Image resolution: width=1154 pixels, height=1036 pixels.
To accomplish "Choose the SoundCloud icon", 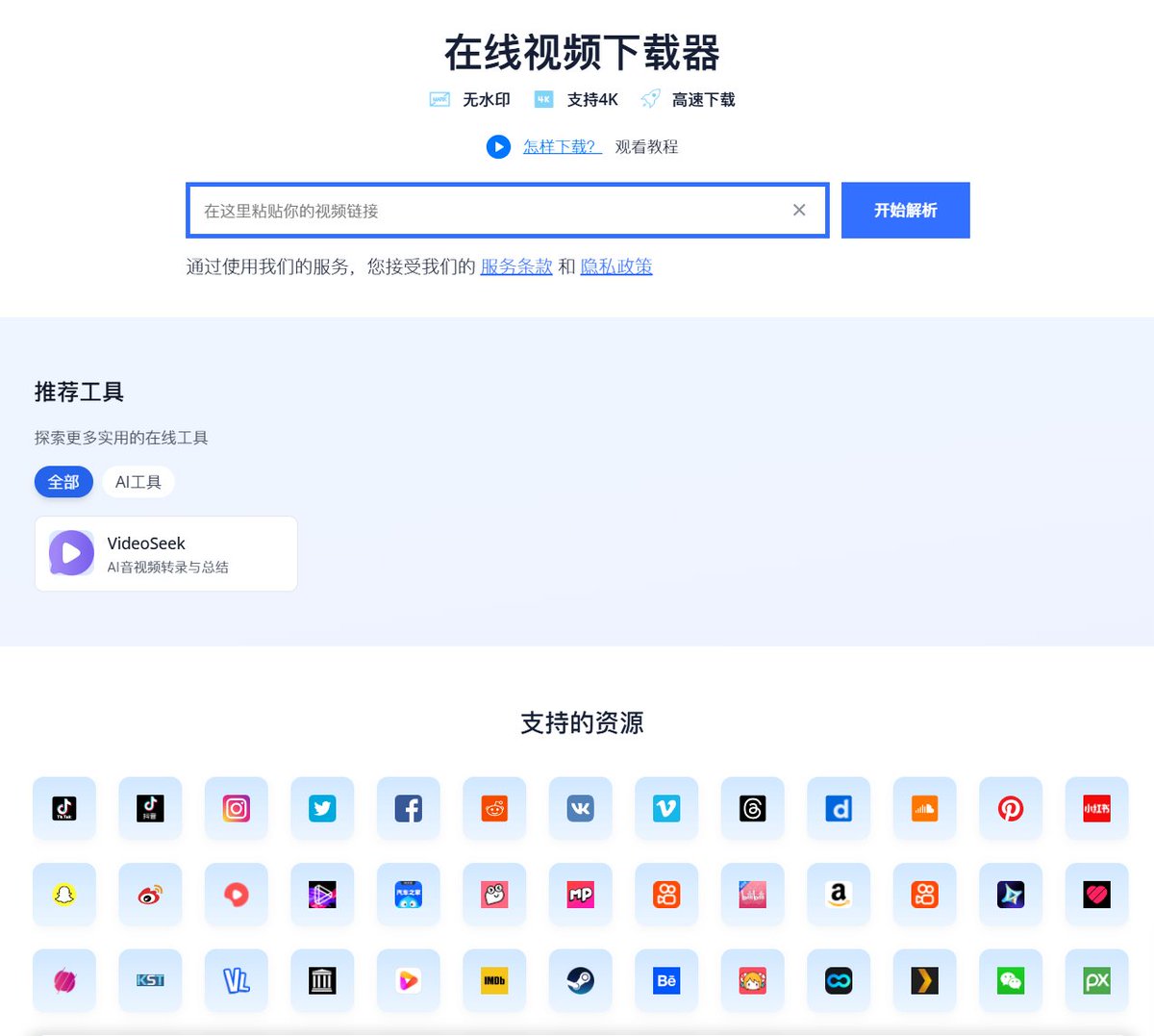I will tap(925, 808).
